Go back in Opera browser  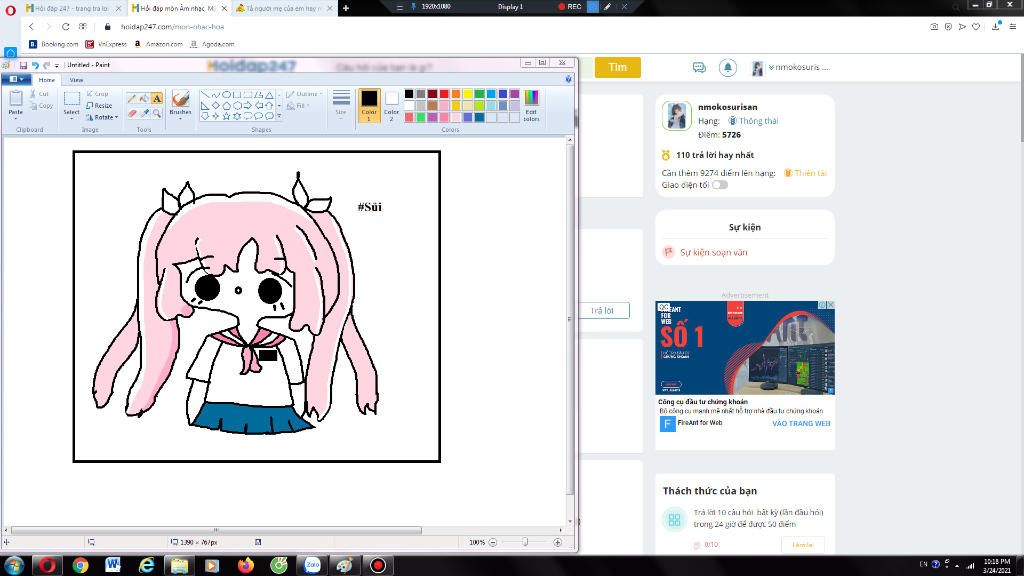(31, 27)
